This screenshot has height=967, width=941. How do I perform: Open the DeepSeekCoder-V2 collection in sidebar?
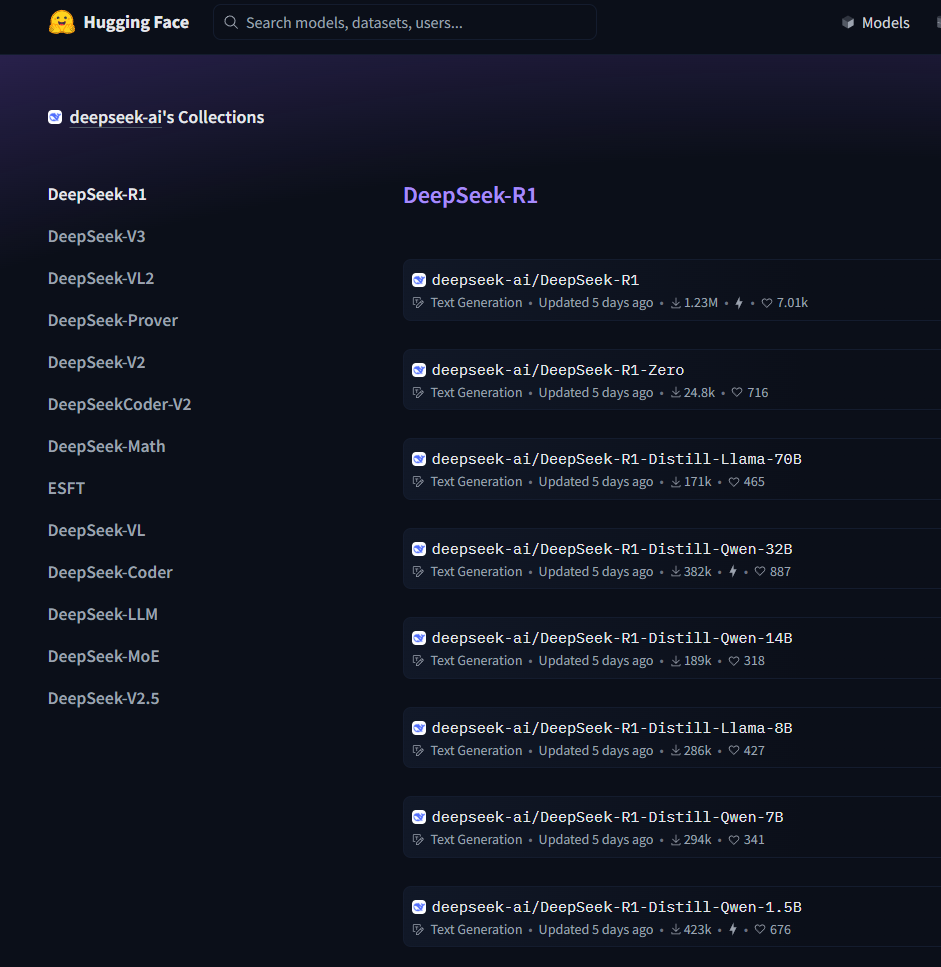pyautogui.click(x=119, y=404)
